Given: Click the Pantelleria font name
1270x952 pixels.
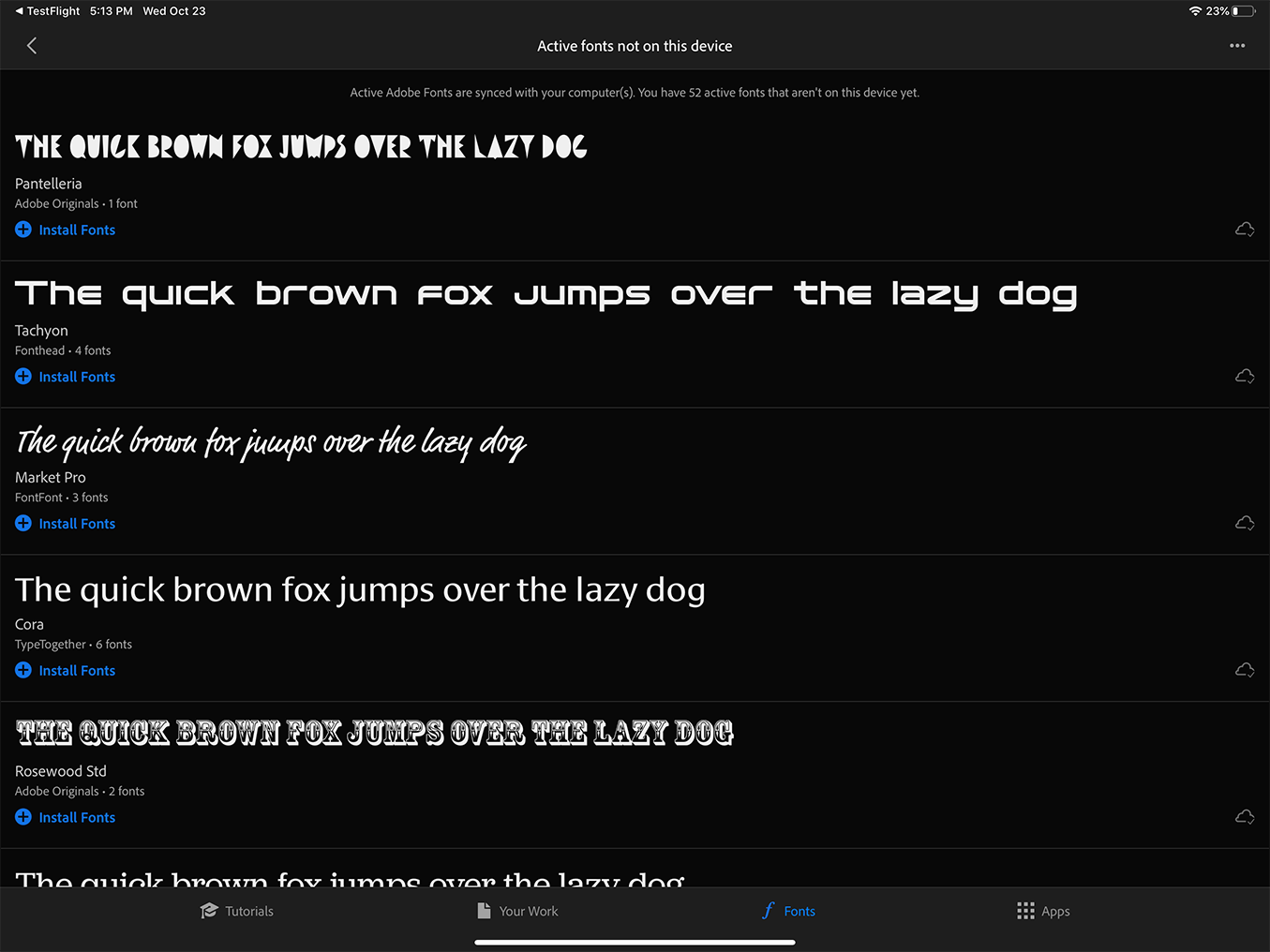Looking at the screenshot, I should (x=49, y=184).
